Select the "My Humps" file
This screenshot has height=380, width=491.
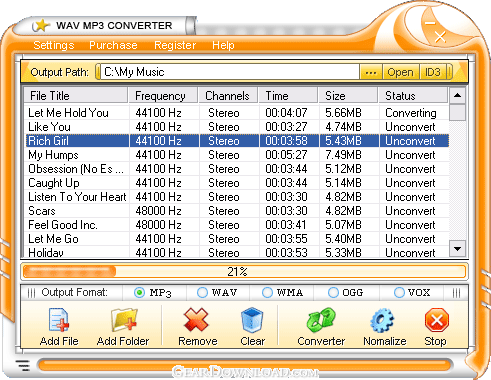[x=237, y=155]
